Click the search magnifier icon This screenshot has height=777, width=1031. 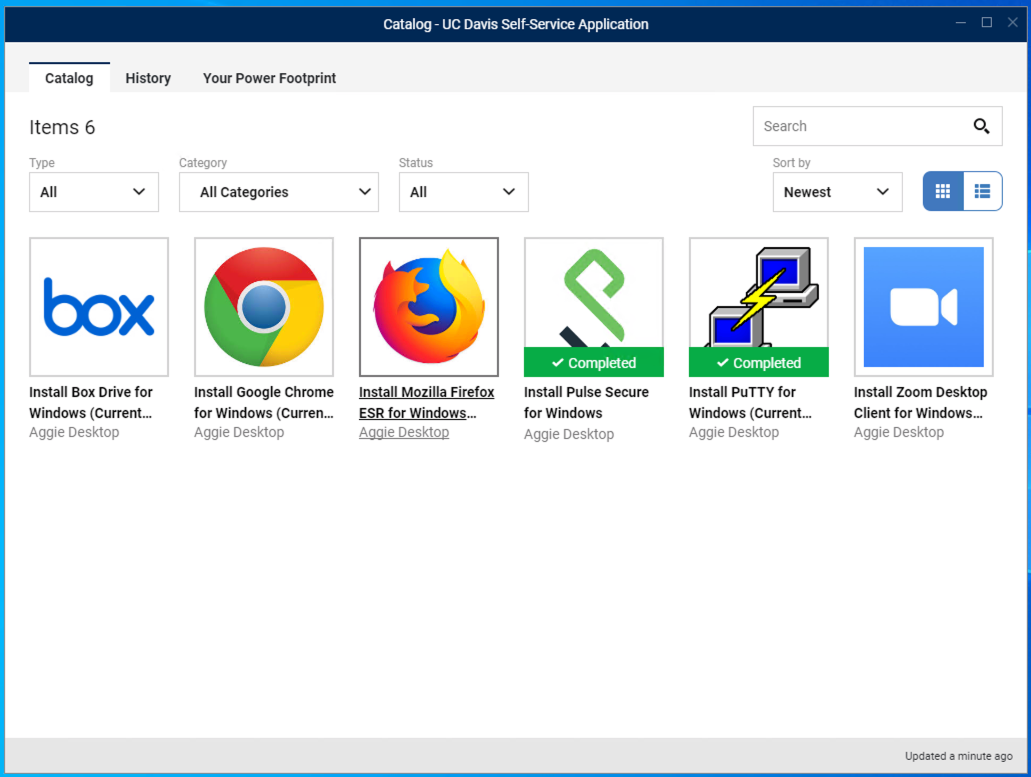(980, 126)
